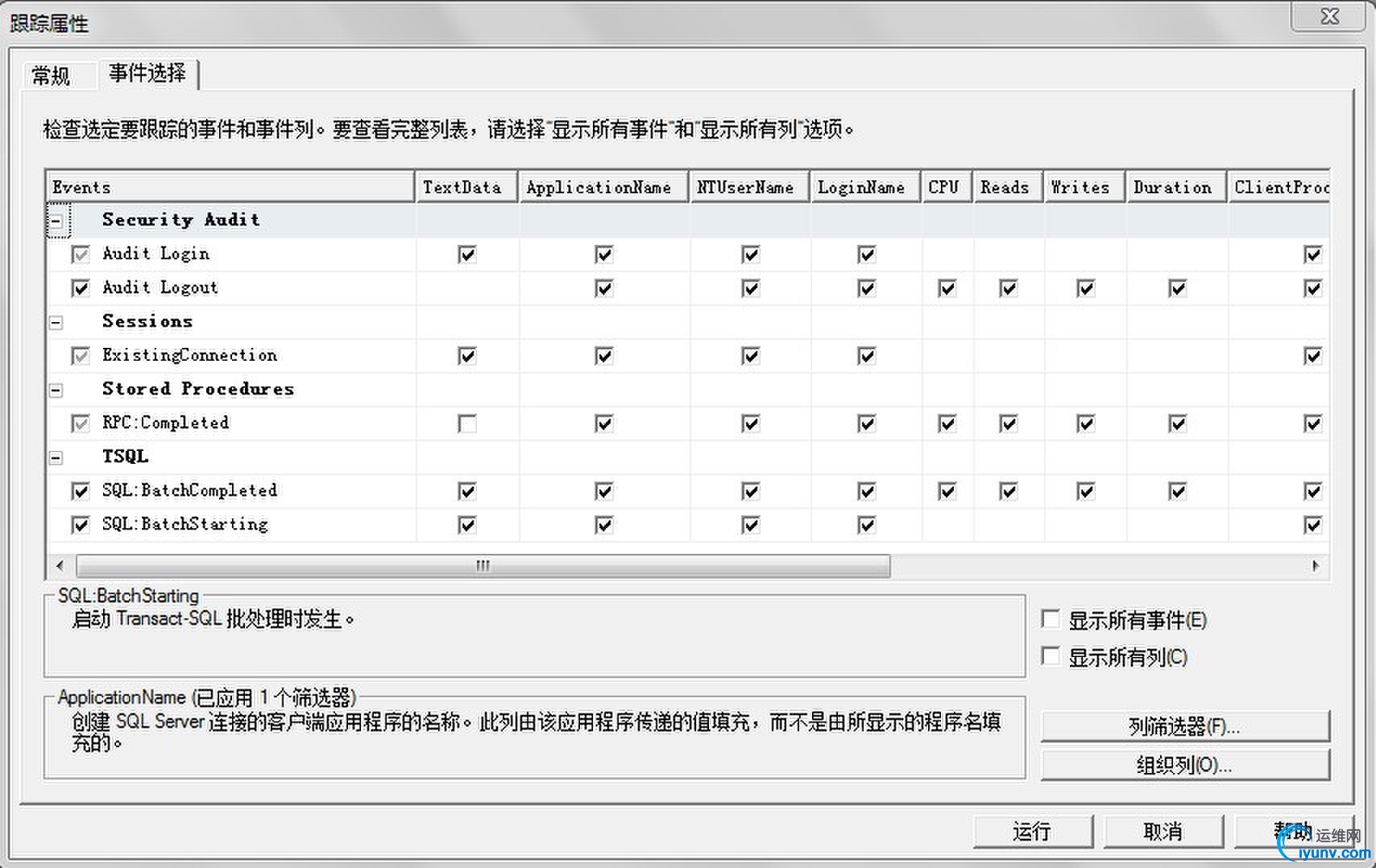Collapse the Stored Procedures group
The width and height of the screenshot is (1376, 868).
56,391
